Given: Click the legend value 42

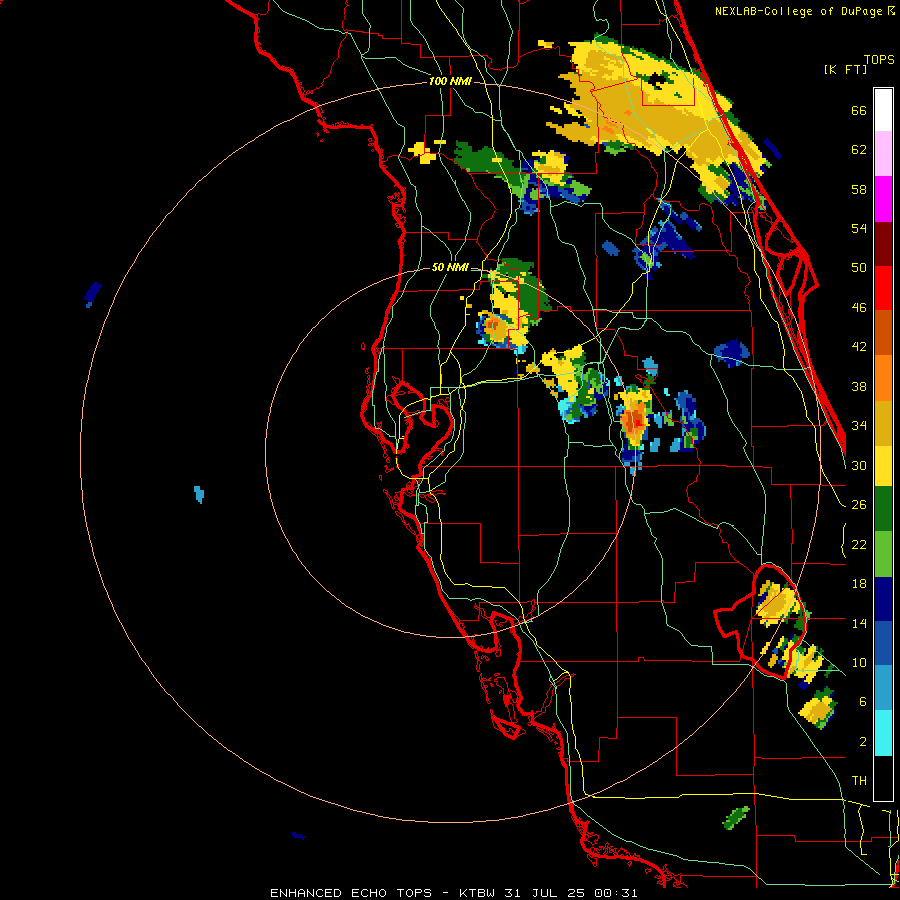Looking at the screenshot, I should click(x=859, y=347).
